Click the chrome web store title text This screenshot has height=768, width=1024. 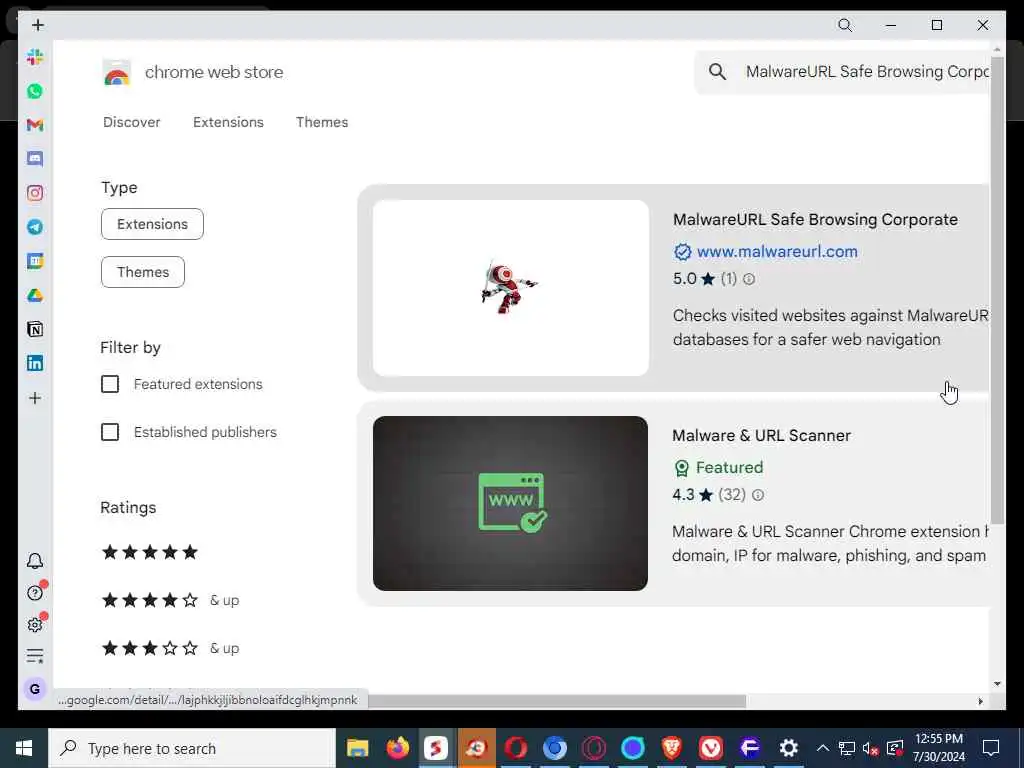214,72
